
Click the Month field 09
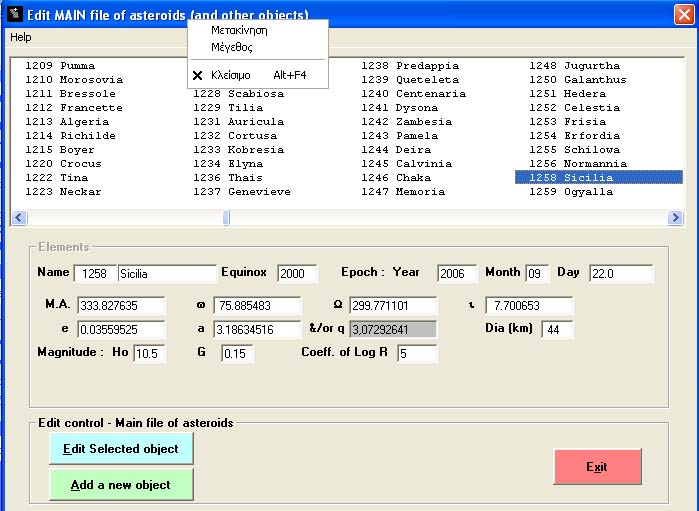coord(537,273)
